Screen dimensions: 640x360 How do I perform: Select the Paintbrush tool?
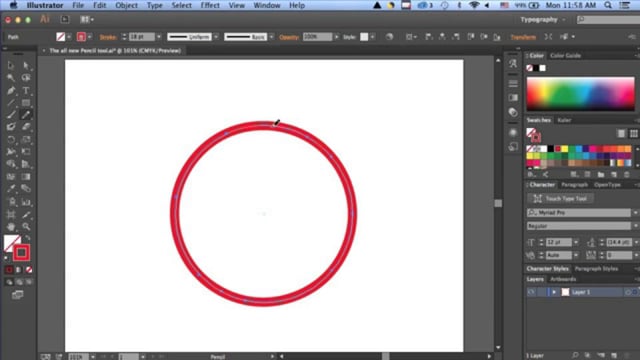11,115
